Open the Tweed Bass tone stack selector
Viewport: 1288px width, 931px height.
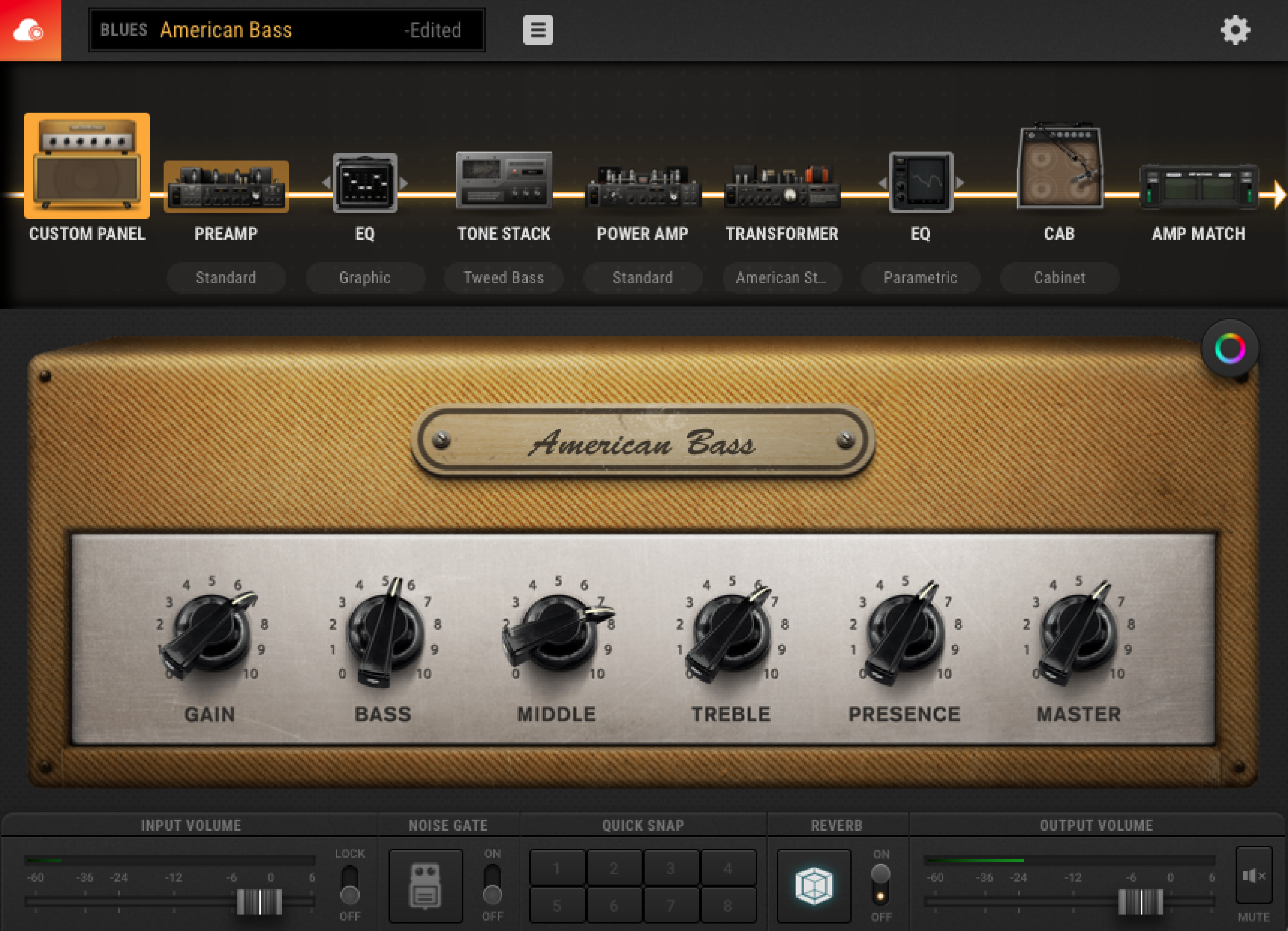pos(503,278)
